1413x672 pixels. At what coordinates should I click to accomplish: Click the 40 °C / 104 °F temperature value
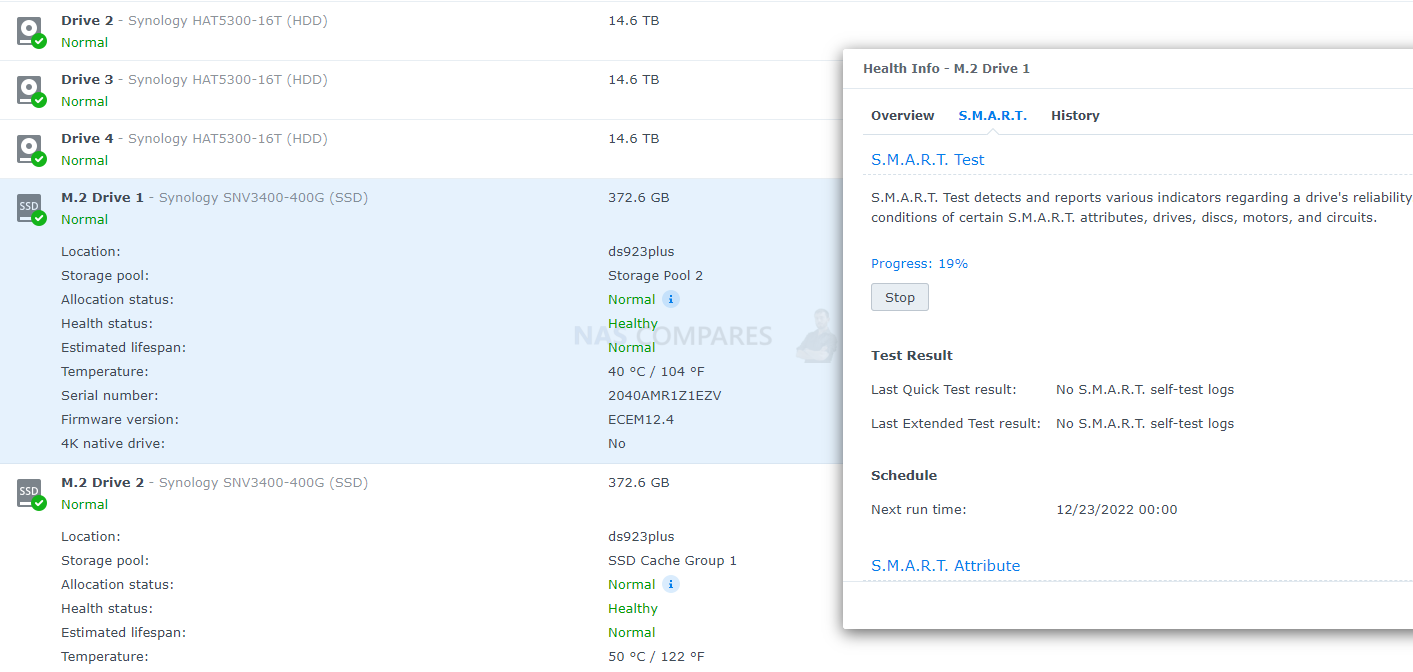tap(656, 372)
